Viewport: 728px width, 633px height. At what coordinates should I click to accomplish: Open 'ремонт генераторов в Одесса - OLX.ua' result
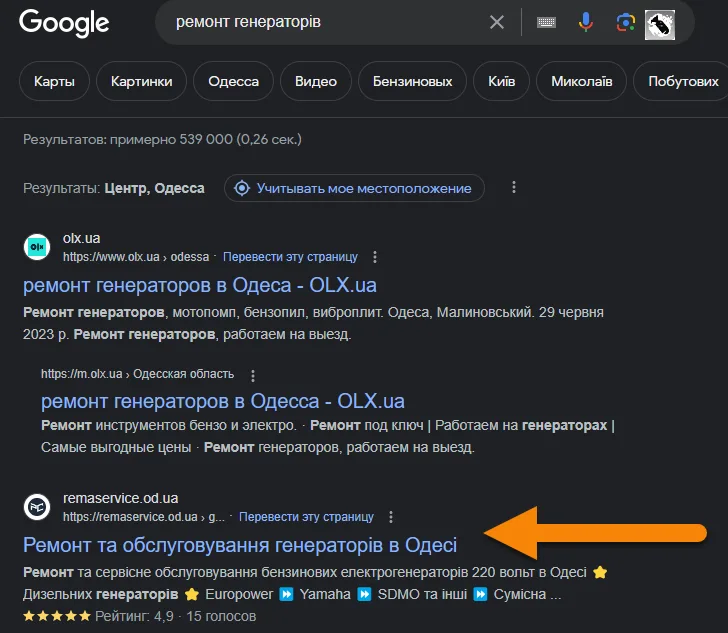pos(223,401)
